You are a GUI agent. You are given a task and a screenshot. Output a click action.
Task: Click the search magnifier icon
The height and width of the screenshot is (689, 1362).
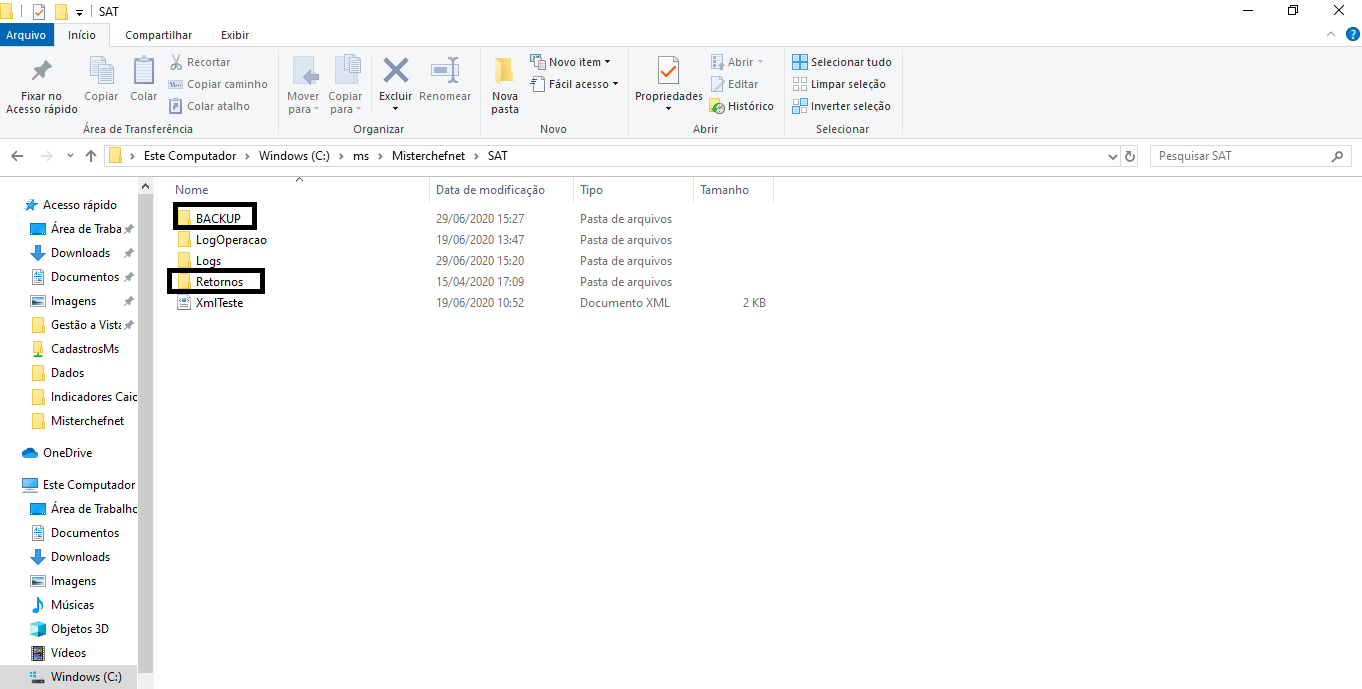click(x=1338, y=156)
